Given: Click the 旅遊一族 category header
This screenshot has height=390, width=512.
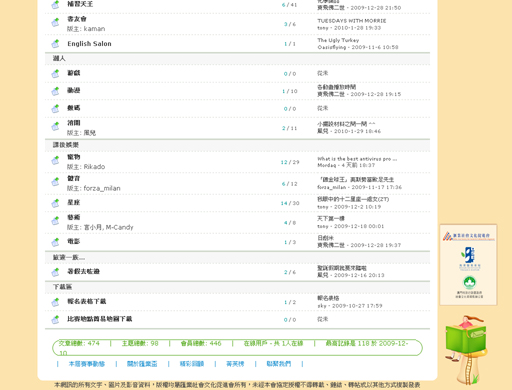Looking at the screenshot, I should 69,257.
